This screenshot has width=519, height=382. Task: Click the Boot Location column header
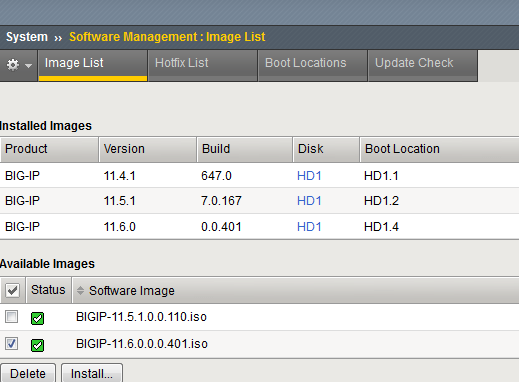click(439, 149)
